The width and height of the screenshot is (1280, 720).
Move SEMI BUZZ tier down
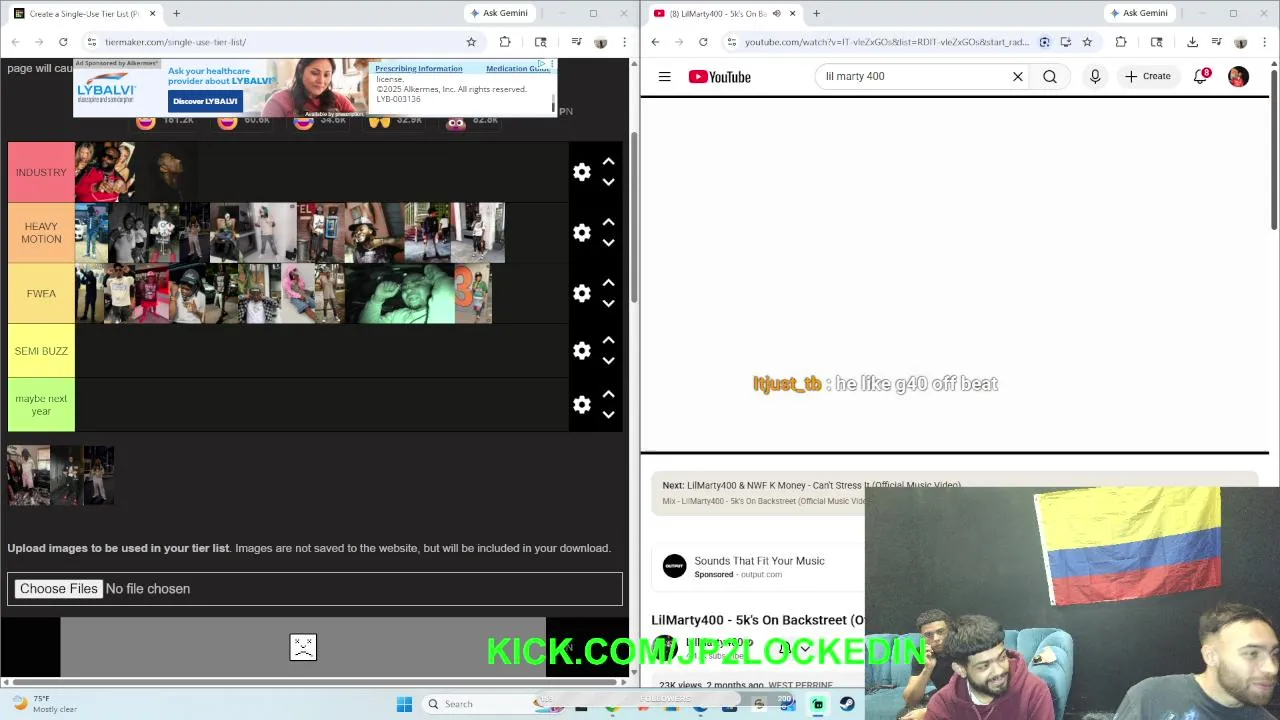pos(608,361)
